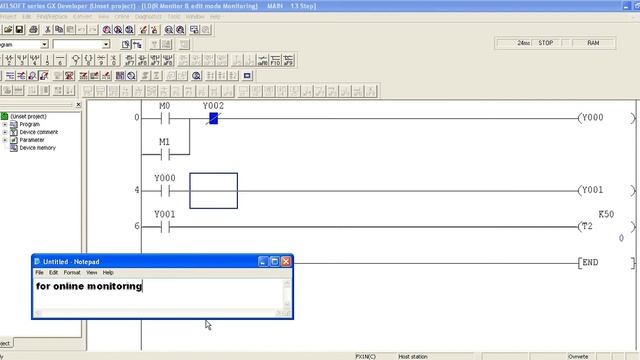Click the Print icon in toolbar
This screenshot has width=640, height=360.
tap(33, 29)
